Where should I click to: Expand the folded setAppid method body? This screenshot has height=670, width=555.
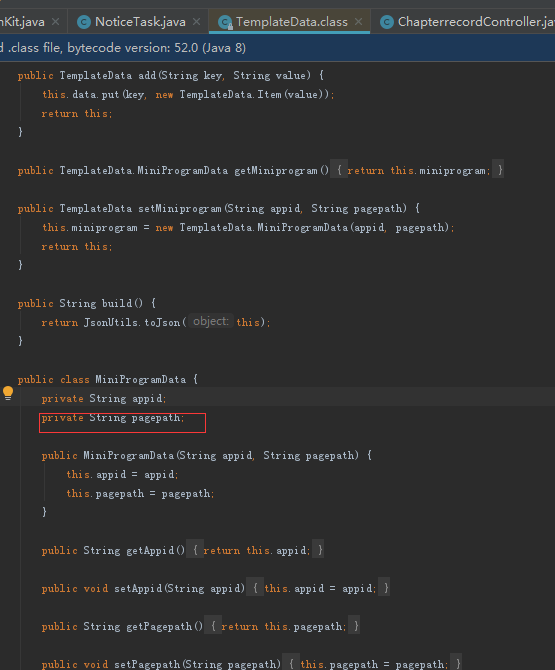click(x=255, y=588)
